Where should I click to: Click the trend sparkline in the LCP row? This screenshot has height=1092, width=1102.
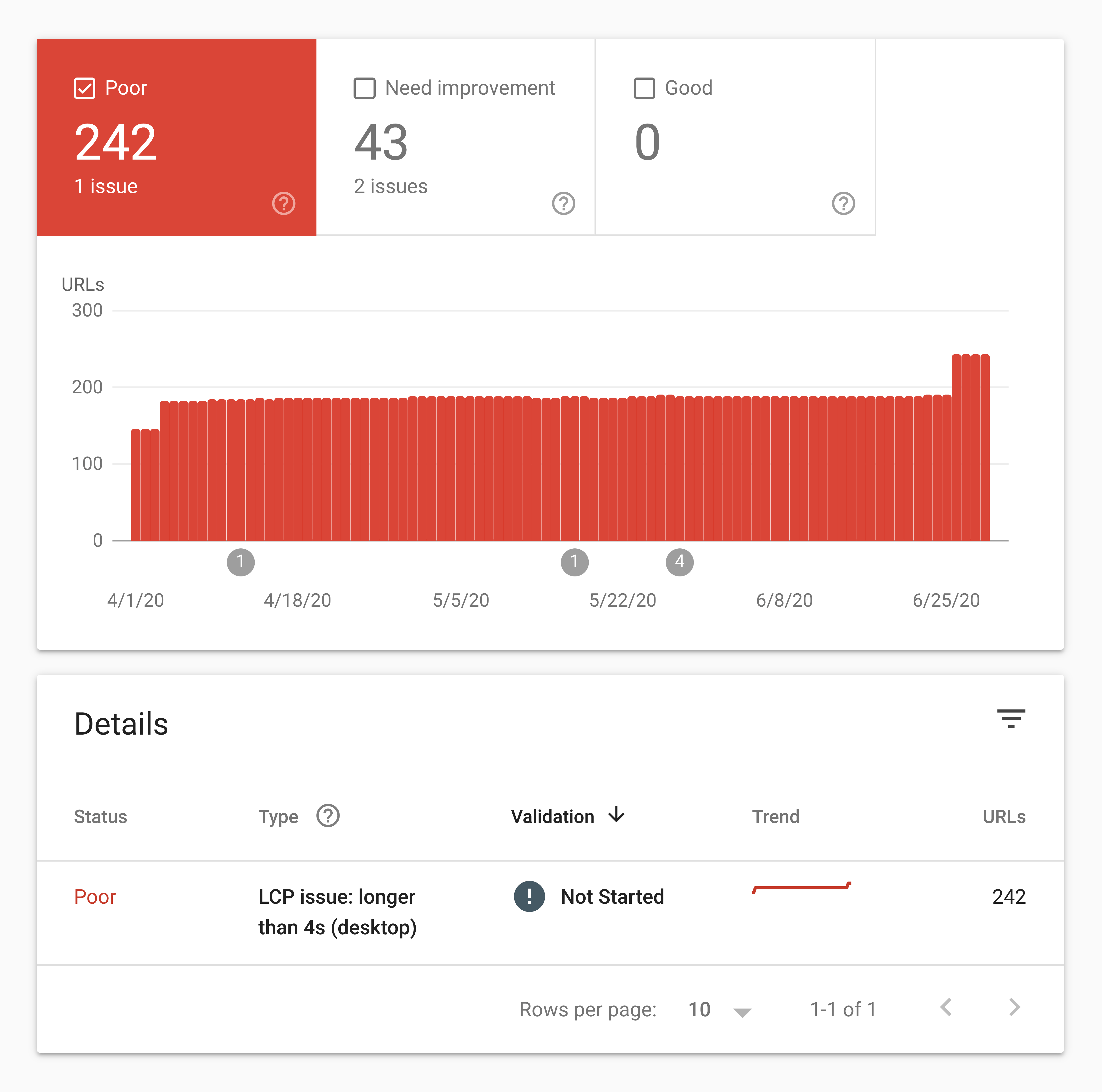(801, 887)
